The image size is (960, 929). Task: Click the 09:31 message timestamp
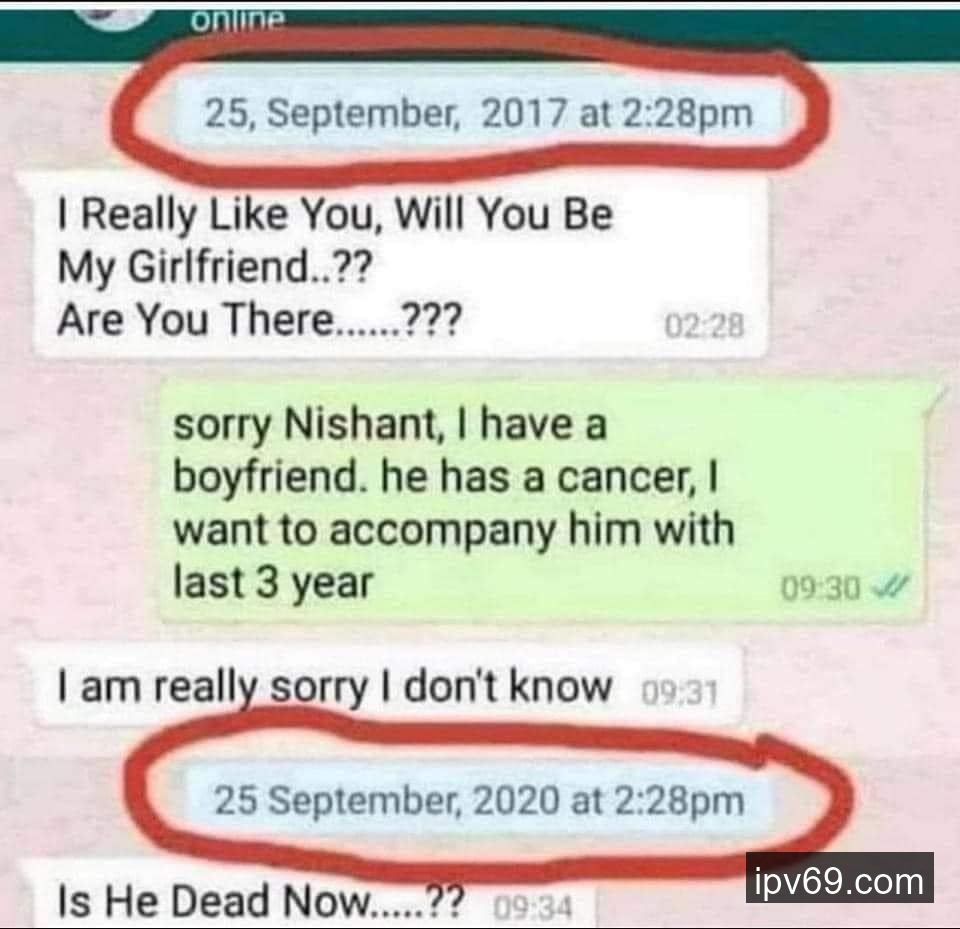[x=678, y=694]
